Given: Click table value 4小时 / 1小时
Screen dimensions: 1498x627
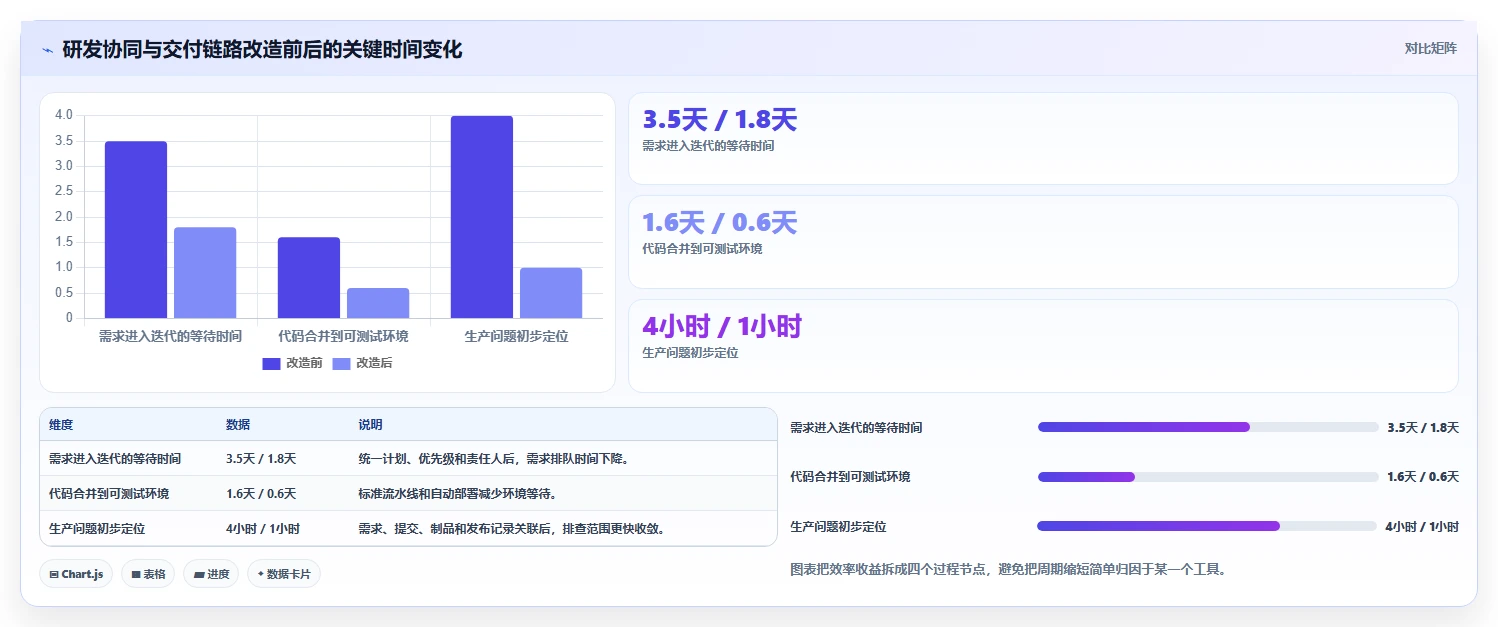Looking at the screenshot, I should tap(263, 529).
